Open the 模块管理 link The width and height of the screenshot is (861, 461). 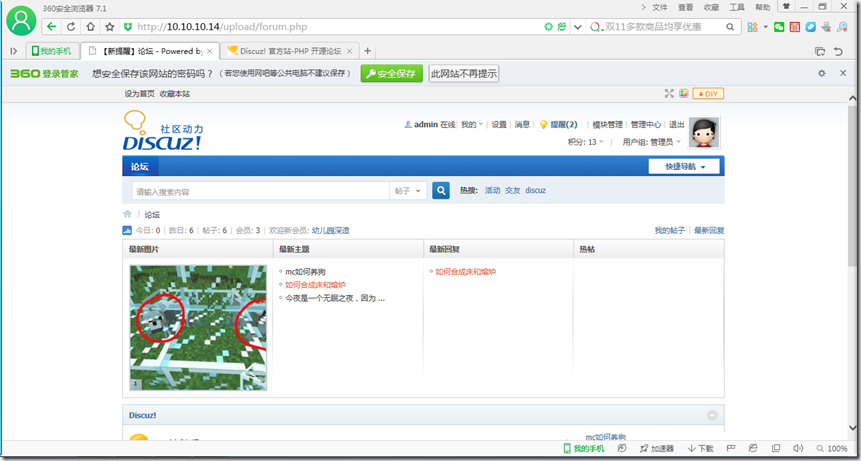tap(607, 125)
